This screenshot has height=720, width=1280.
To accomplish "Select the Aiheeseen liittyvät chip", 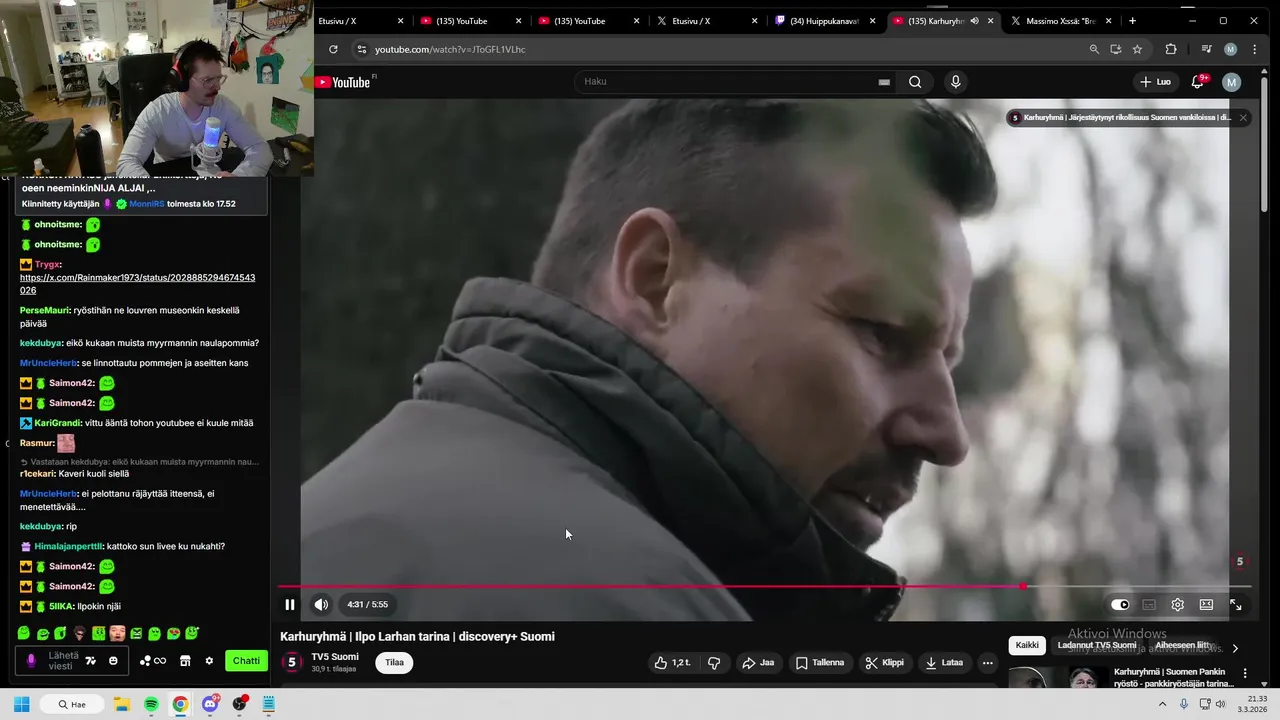I will pos(1183,645).
